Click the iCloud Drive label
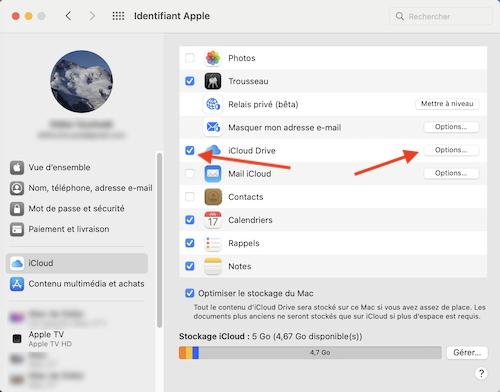This screenshot has height=392, width=500. [x=252, y=151]
